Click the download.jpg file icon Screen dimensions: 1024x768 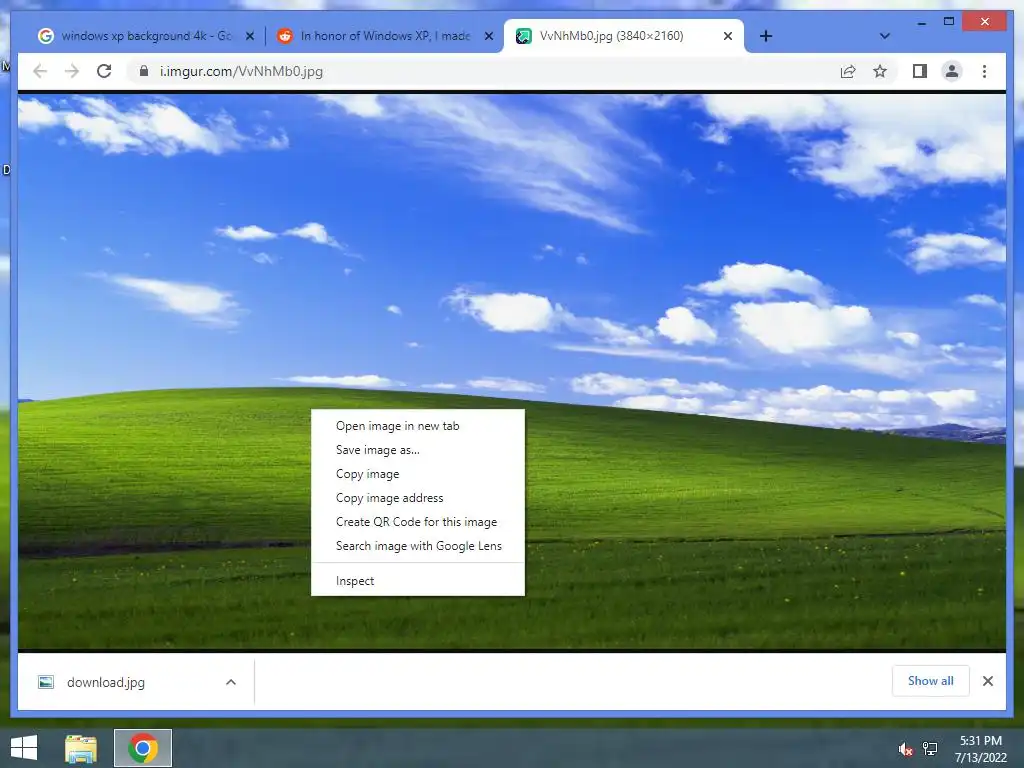[46, 682]
